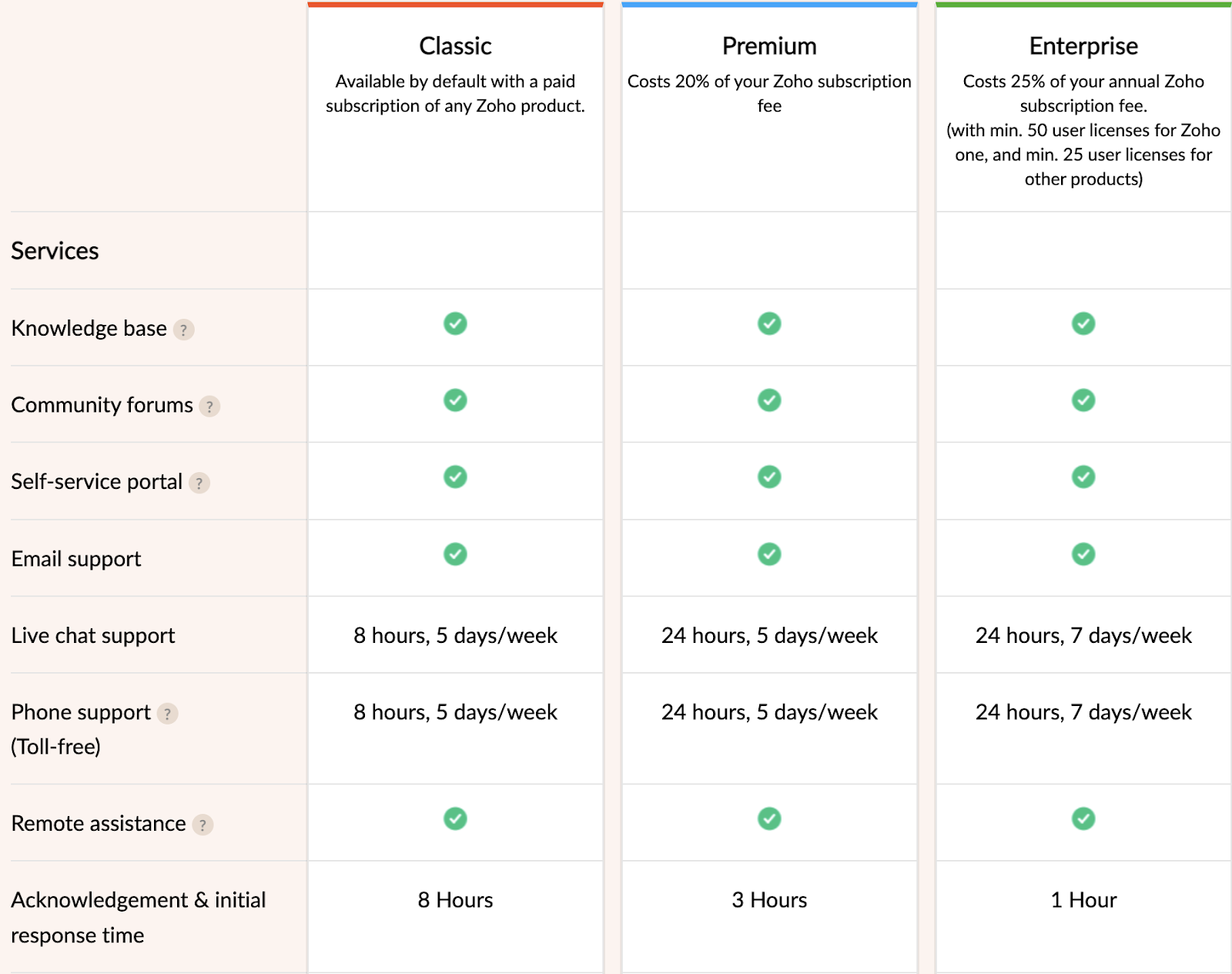The height and width of the screenshot is (974, 1232).
Task: Click the Classic '8 Hours' response time
Action: pyautogui.click(x=455, y=900)
